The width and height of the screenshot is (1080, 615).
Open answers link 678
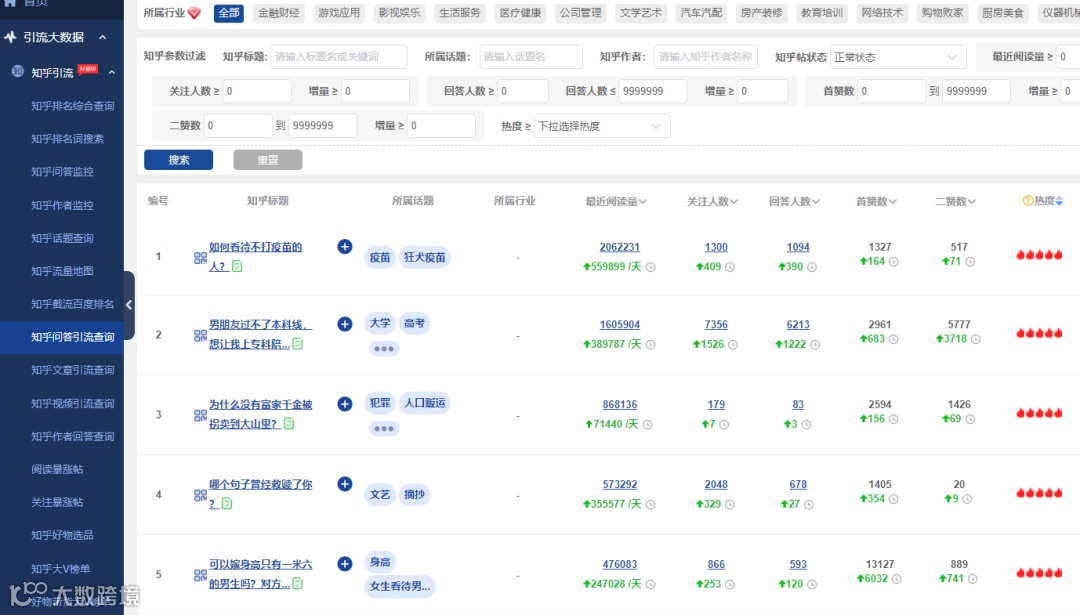798,485
